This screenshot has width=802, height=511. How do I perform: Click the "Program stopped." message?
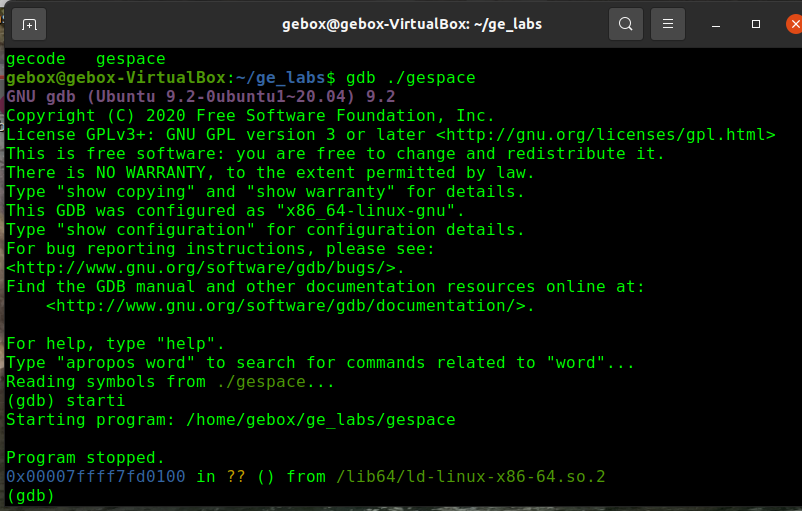point(85,457)
